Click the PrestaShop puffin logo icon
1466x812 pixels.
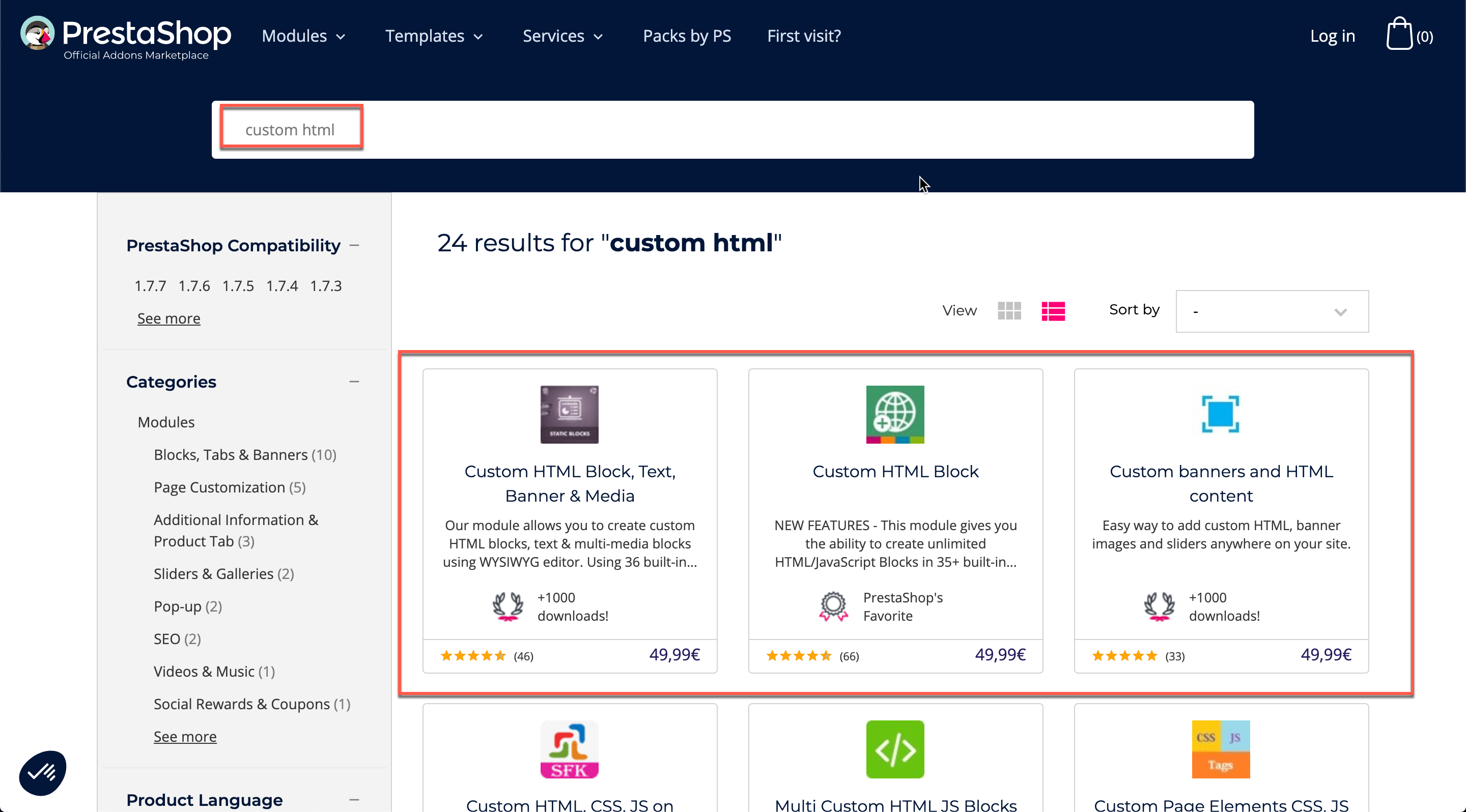coord(37,33)
